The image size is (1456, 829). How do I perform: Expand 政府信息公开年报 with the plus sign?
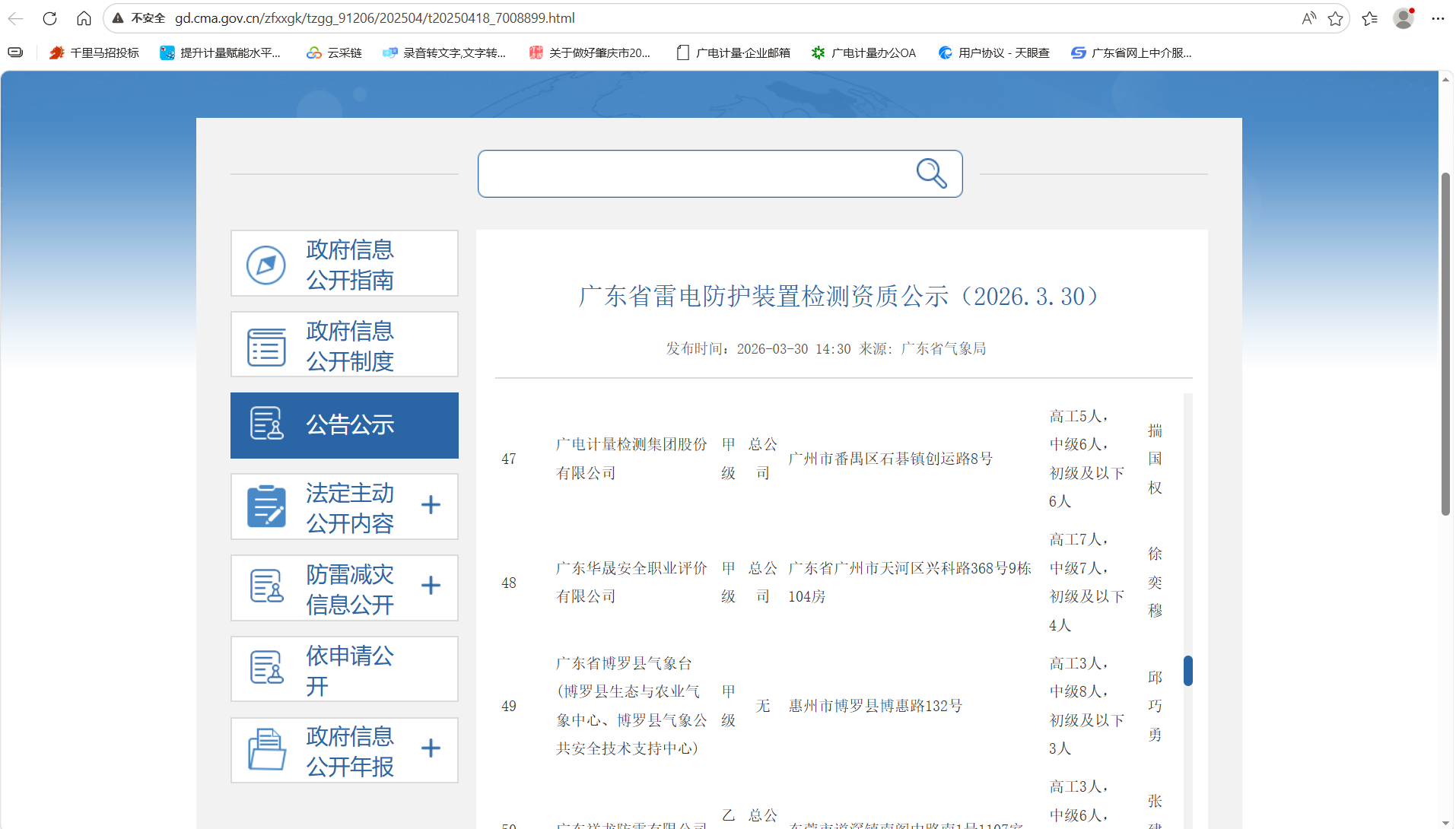(431, 748)
